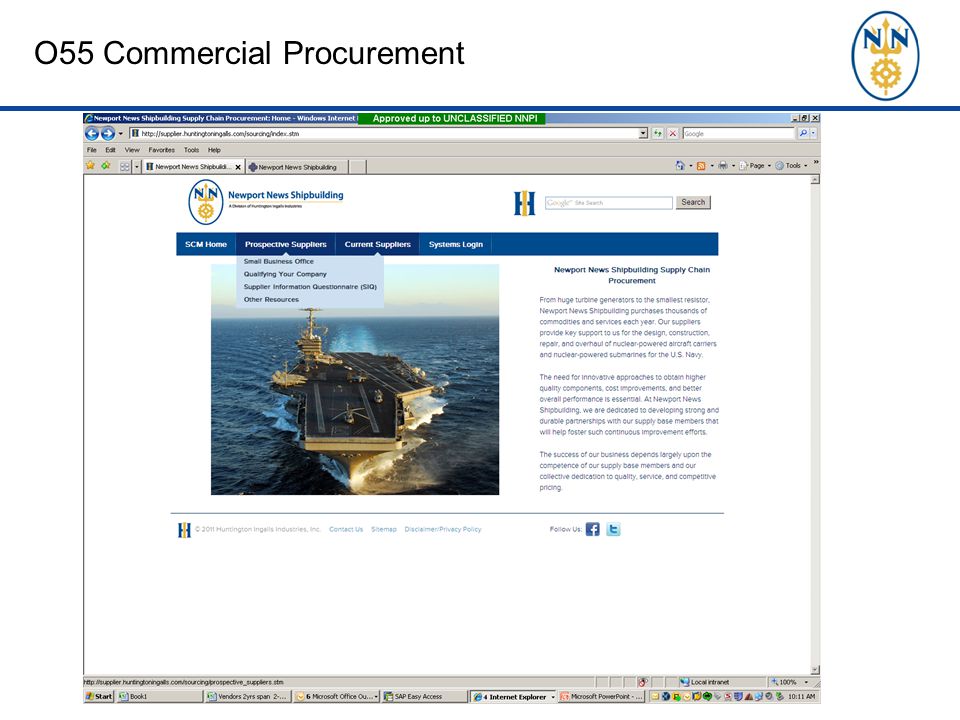Screen dimensions: 960x720
Task: Click the Disclaimer/Privacy Policy link
Action: (x=443, y=530)
